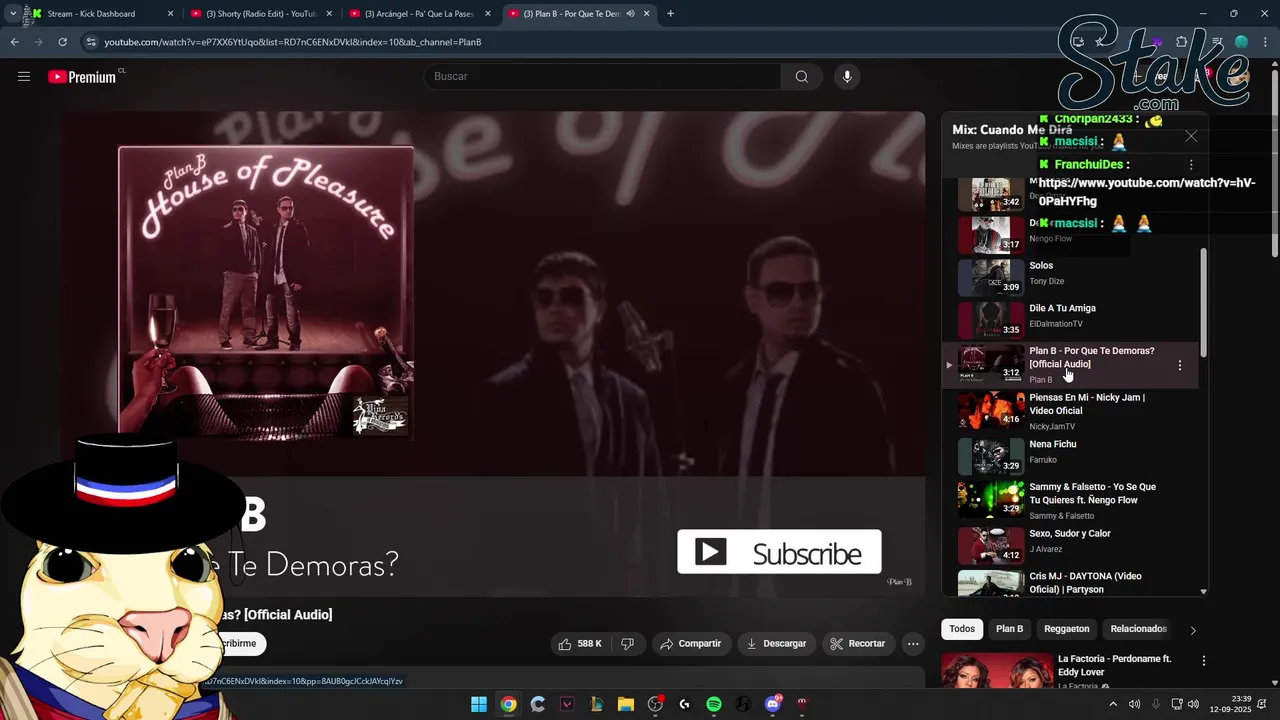Click the Recortar clip button
Viewport: 1280px width, 720px height.
coord(857,644)
